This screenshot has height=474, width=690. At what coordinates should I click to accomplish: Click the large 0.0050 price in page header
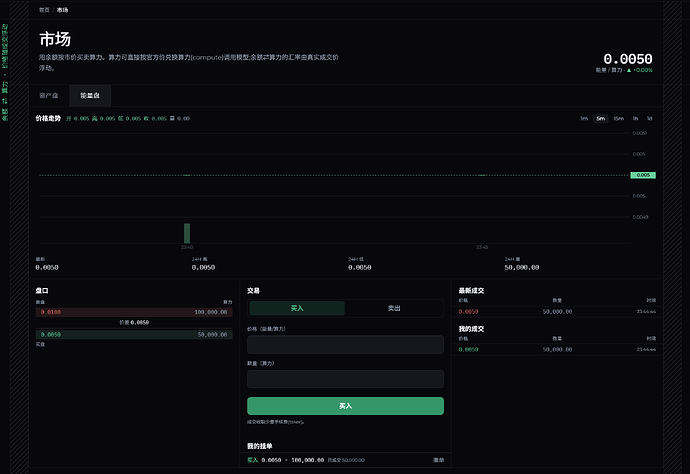tap(628, 59)
